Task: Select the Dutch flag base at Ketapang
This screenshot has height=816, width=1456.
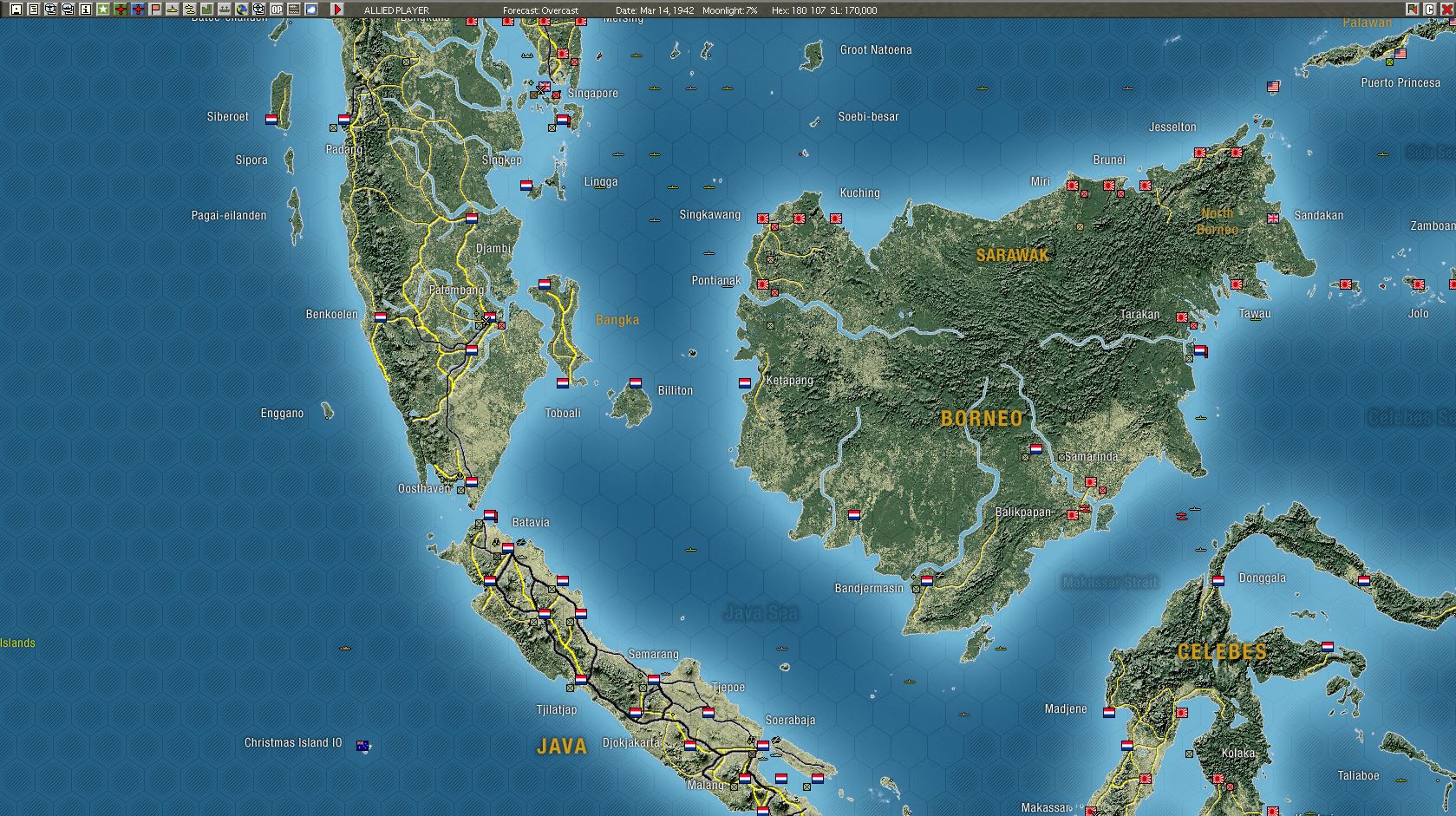Action: (745, 382)
